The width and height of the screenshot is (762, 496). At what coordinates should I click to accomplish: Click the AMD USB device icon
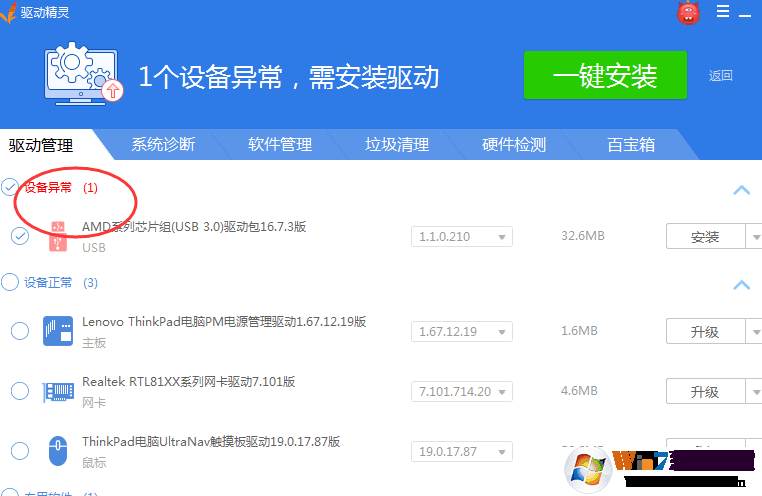click(x=58, y=236)
